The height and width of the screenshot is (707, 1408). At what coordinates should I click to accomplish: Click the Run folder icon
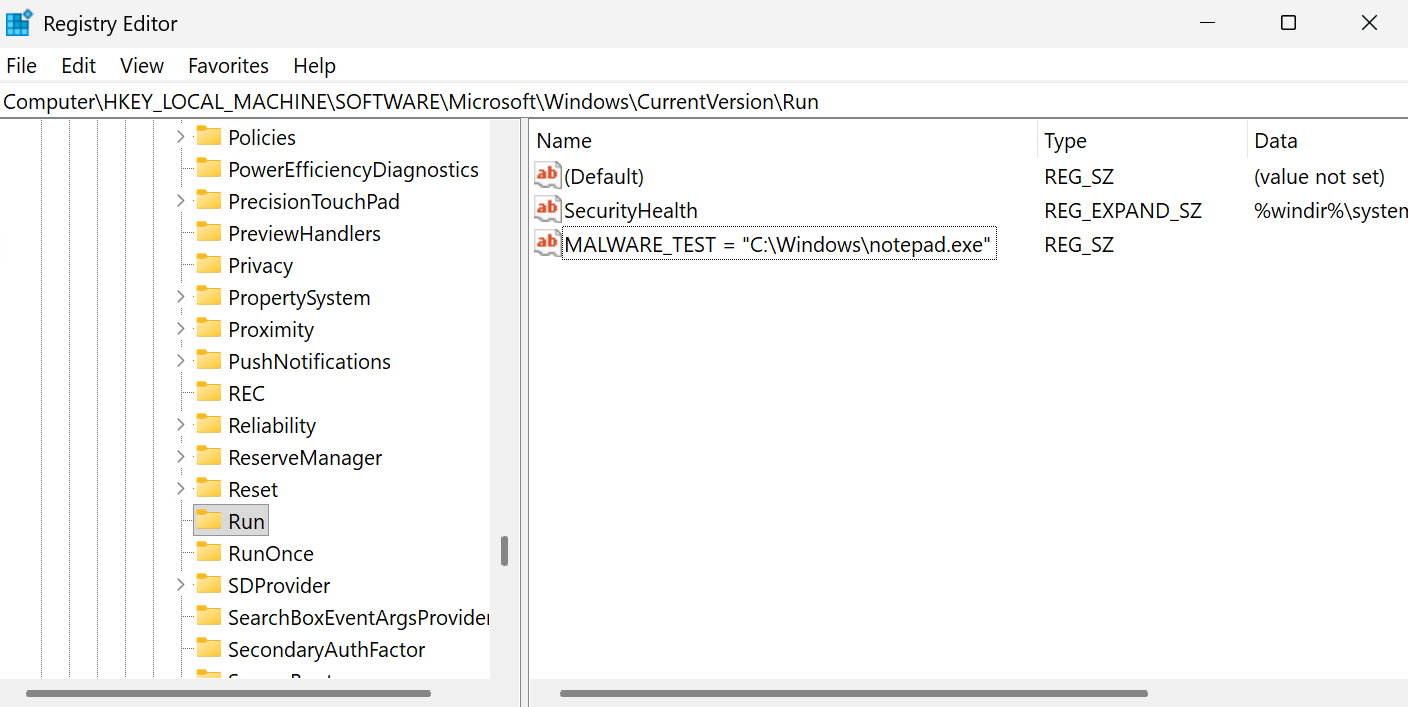(x=209, y=521)
